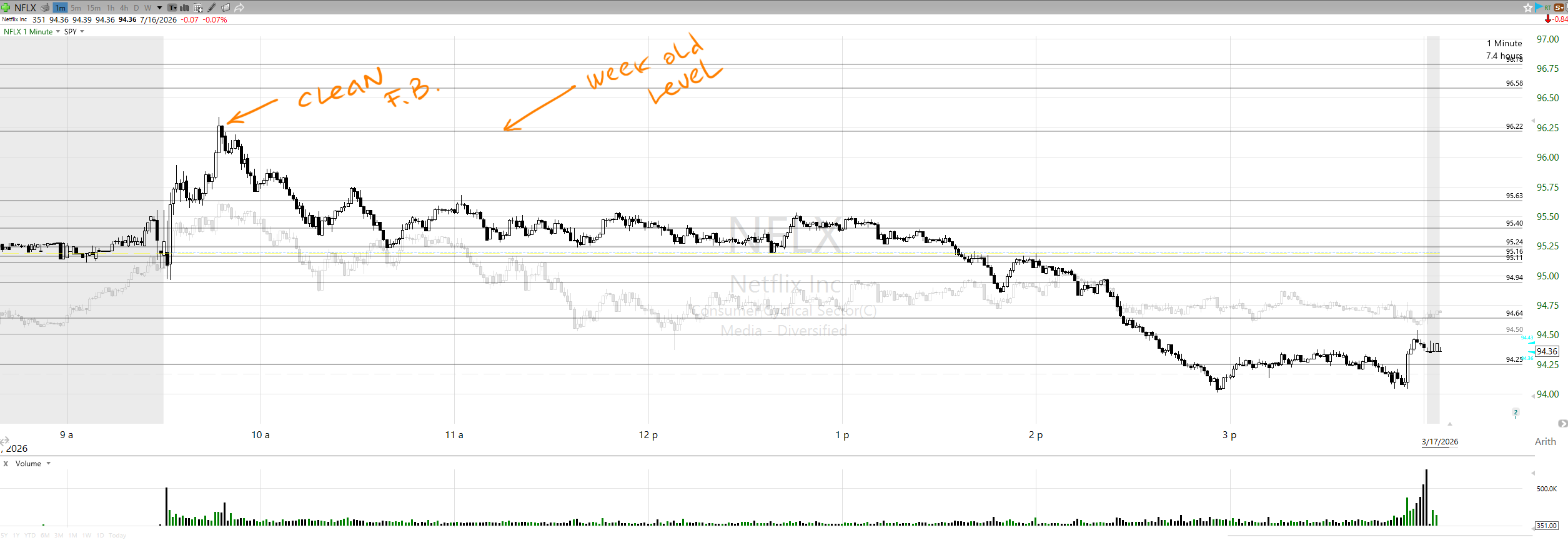Toggle Arith scale mode
1568x540 pixels.
(x=1545, y=441)
